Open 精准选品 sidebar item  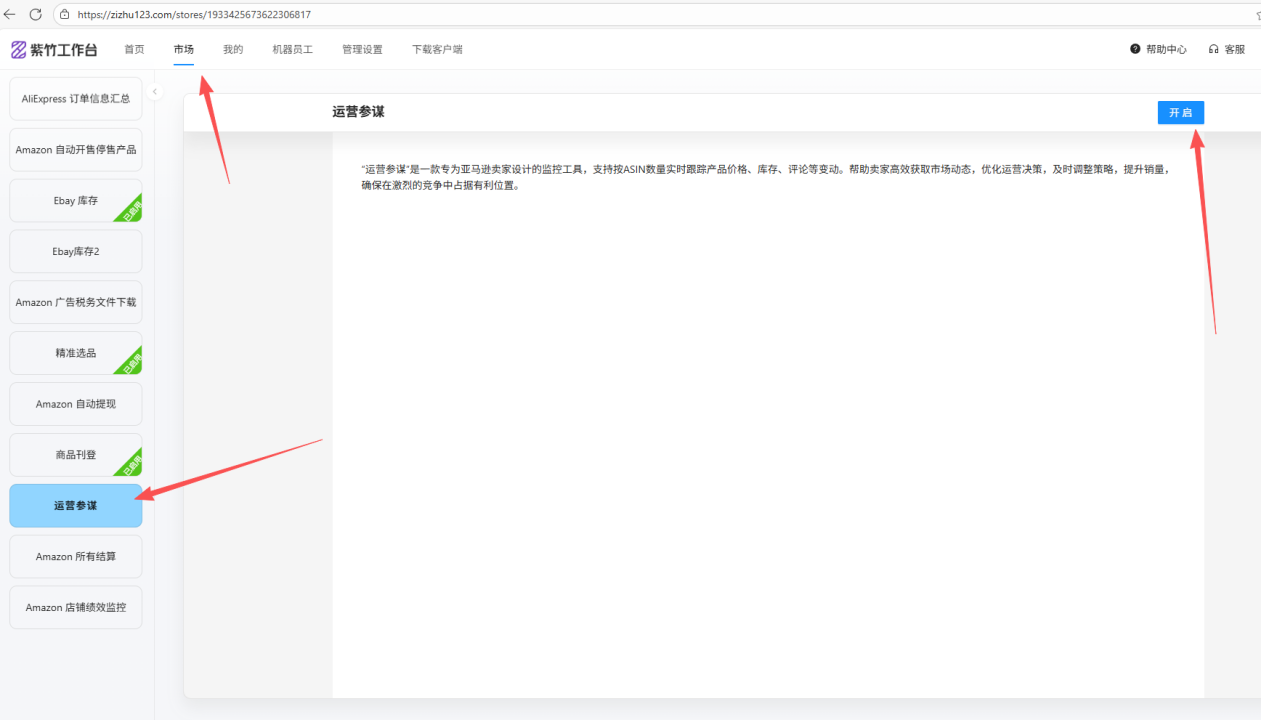(x=76, y=353)
